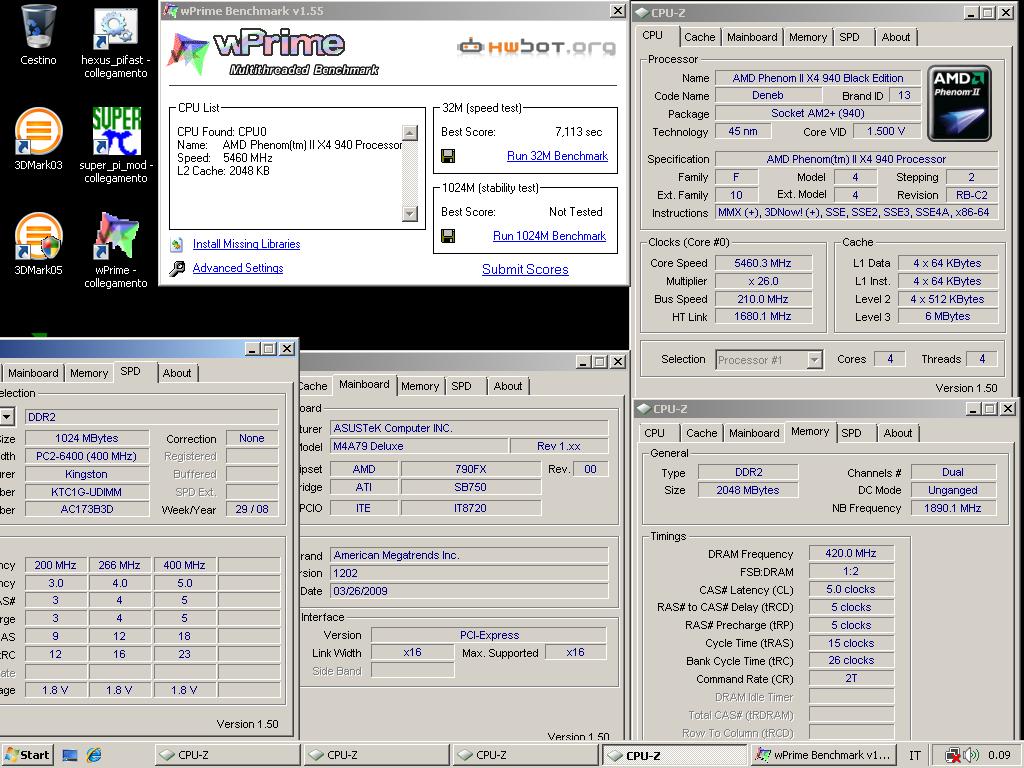Click the Socket AM2+ (940) package field
1024x768 pixels.
click(818, 113)
